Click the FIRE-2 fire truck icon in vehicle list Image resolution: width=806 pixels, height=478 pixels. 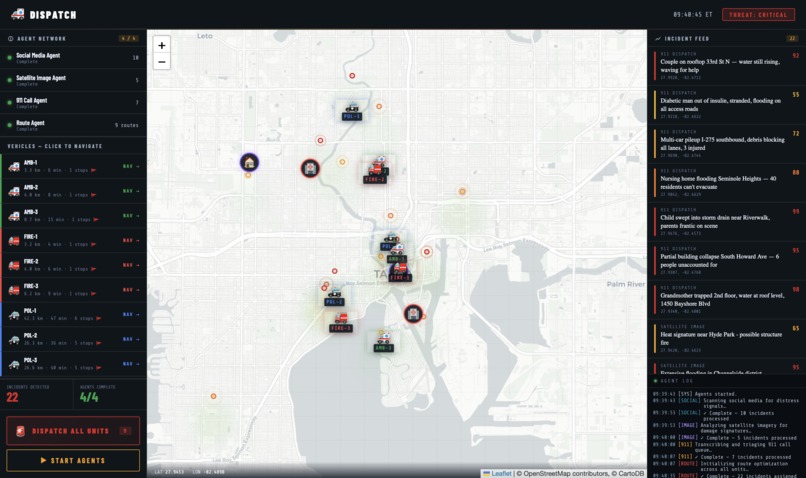point(14,265)
